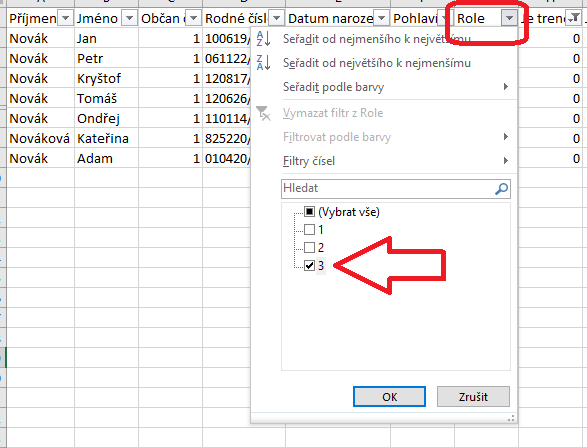Select cell with name Ondřej
This screenshot has height=448, width=587.
click(106, 118)
